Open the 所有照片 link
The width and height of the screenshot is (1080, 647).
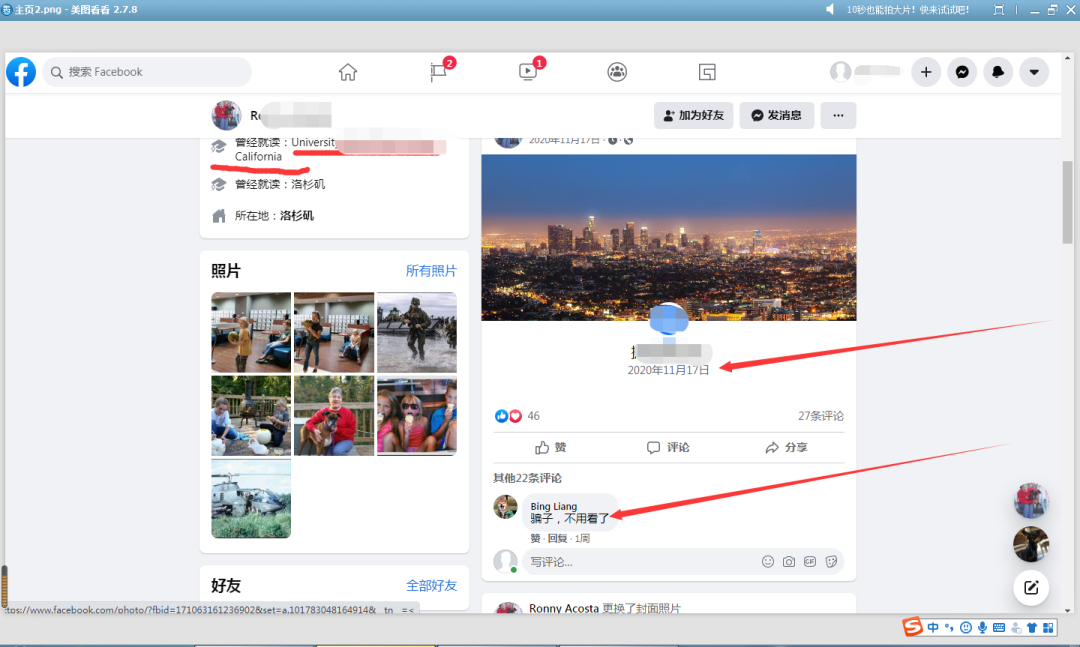[x=431, y=271]
